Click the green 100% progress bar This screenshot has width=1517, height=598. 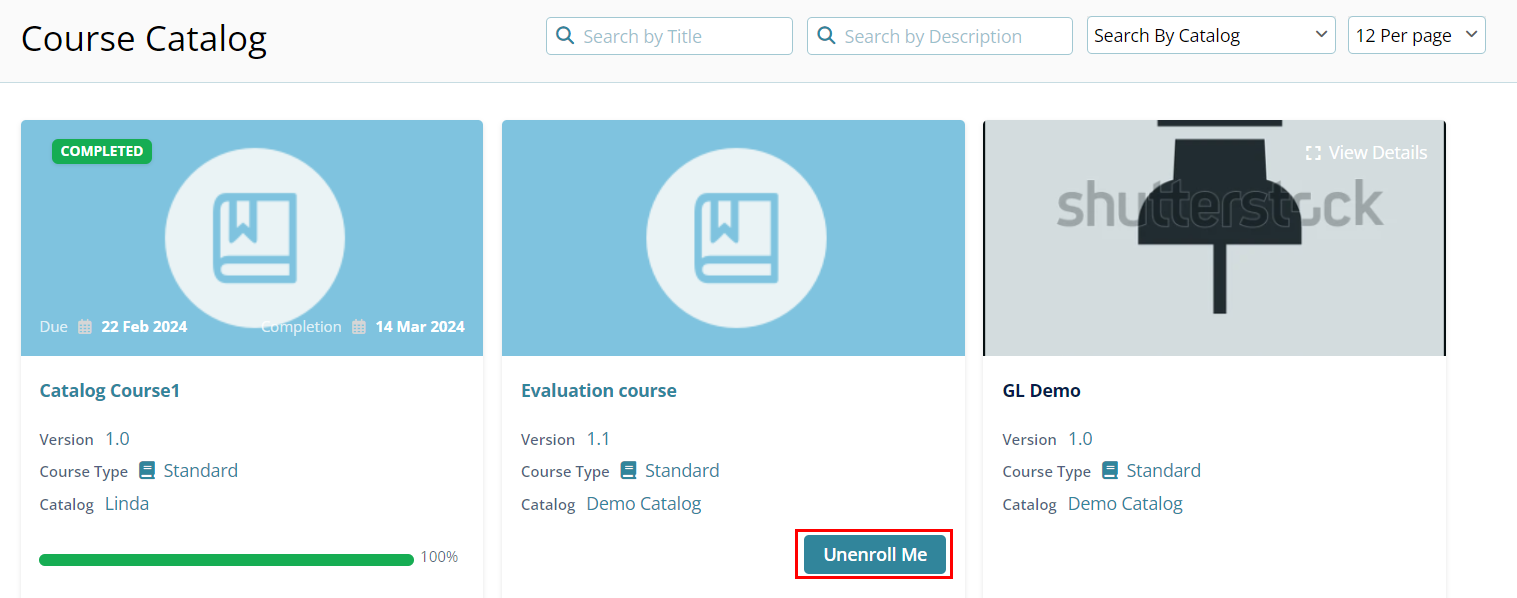coord(226,560)
